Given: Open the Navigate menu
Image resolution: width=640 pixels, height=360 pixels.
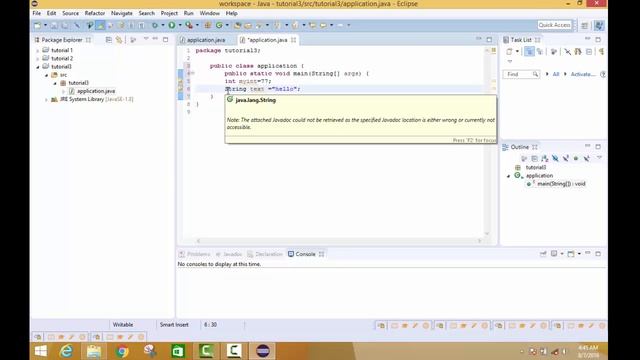Looking at the screenshot, I should [x=122, y=13].
